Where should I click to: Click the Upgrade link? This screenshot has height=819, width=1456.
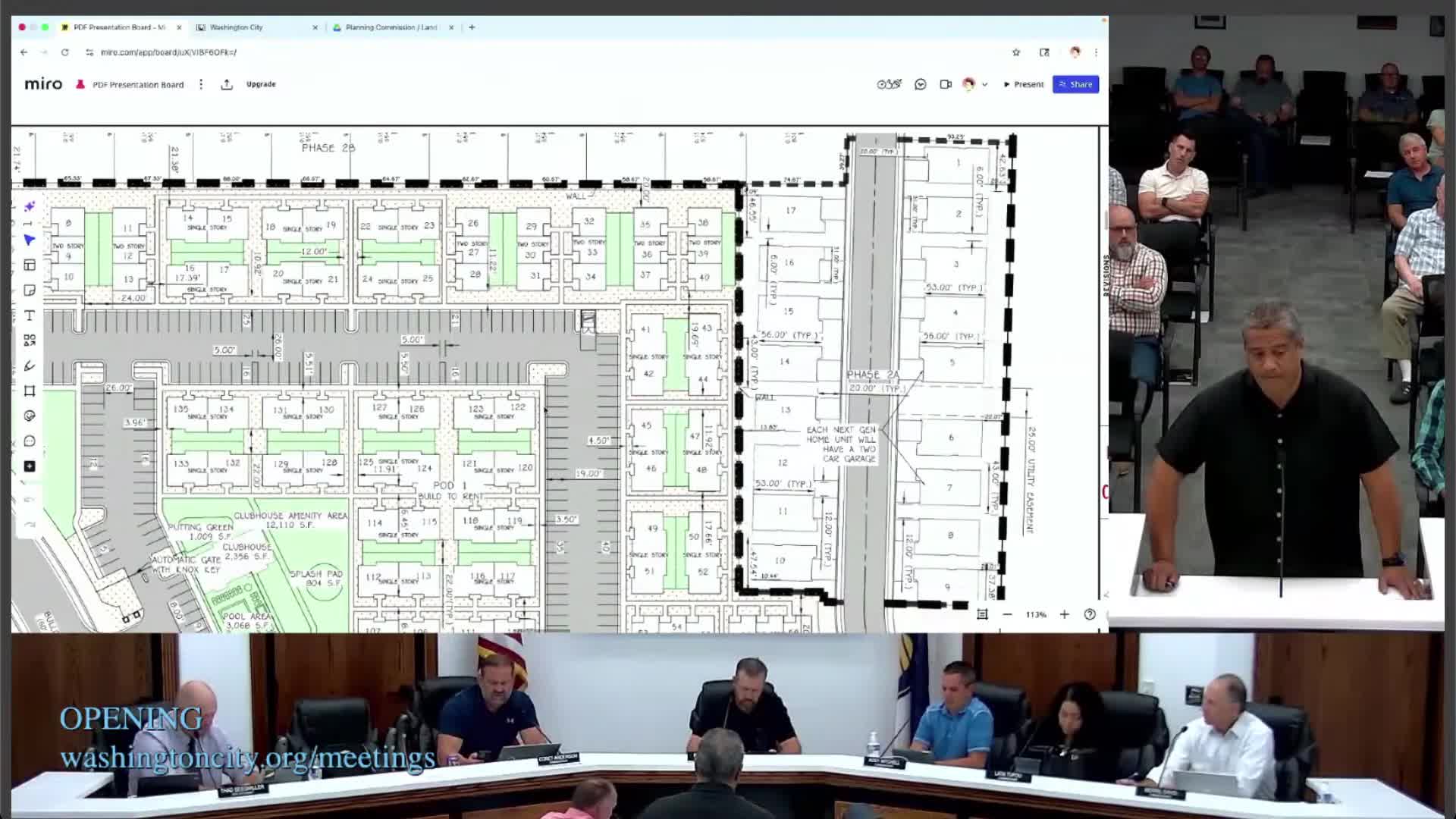[261, 84]
